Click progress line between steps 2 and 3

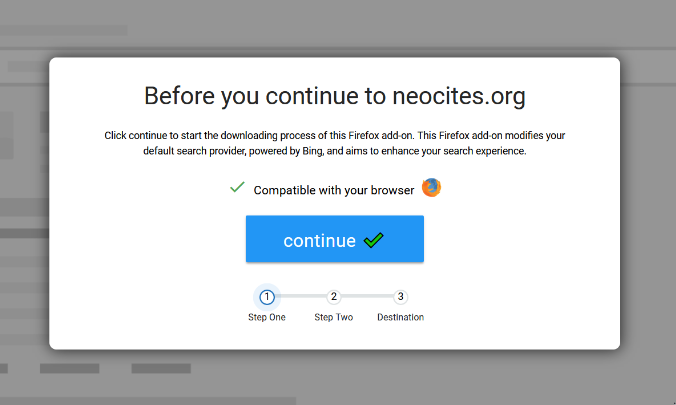(x=367, y=297)
